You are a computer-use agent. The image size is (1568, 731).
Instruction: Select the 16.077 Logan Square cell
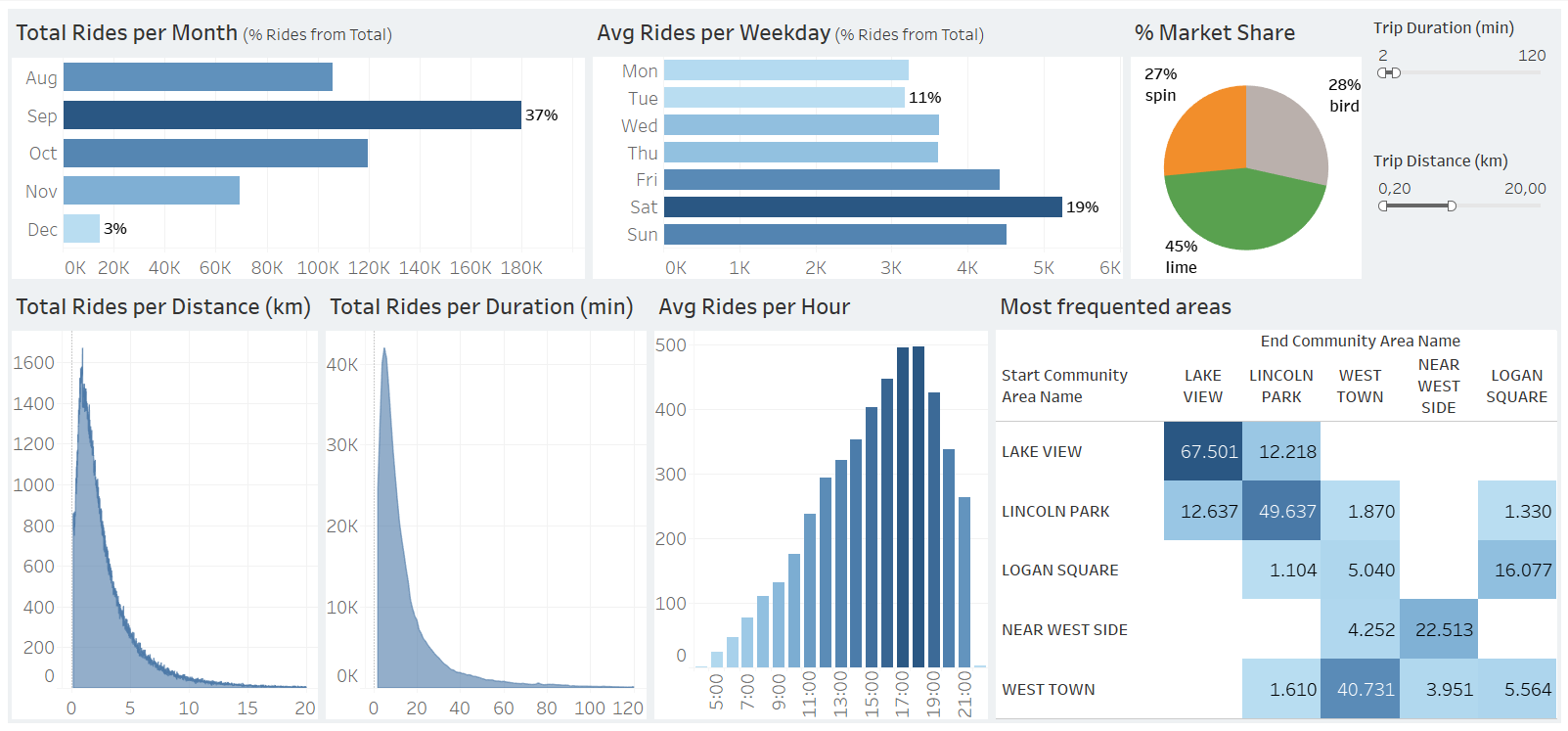pyautogui.click(x=1516, y=571)
